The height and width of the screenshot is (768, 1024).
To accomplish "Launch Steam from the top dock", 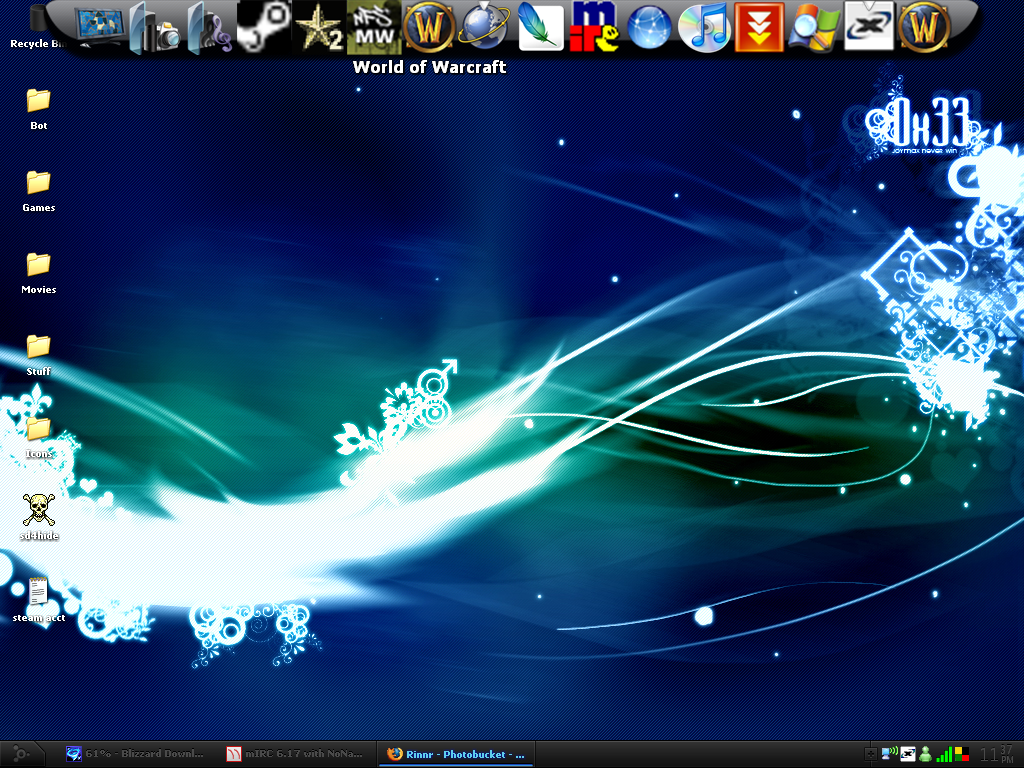I will (264, 27).
